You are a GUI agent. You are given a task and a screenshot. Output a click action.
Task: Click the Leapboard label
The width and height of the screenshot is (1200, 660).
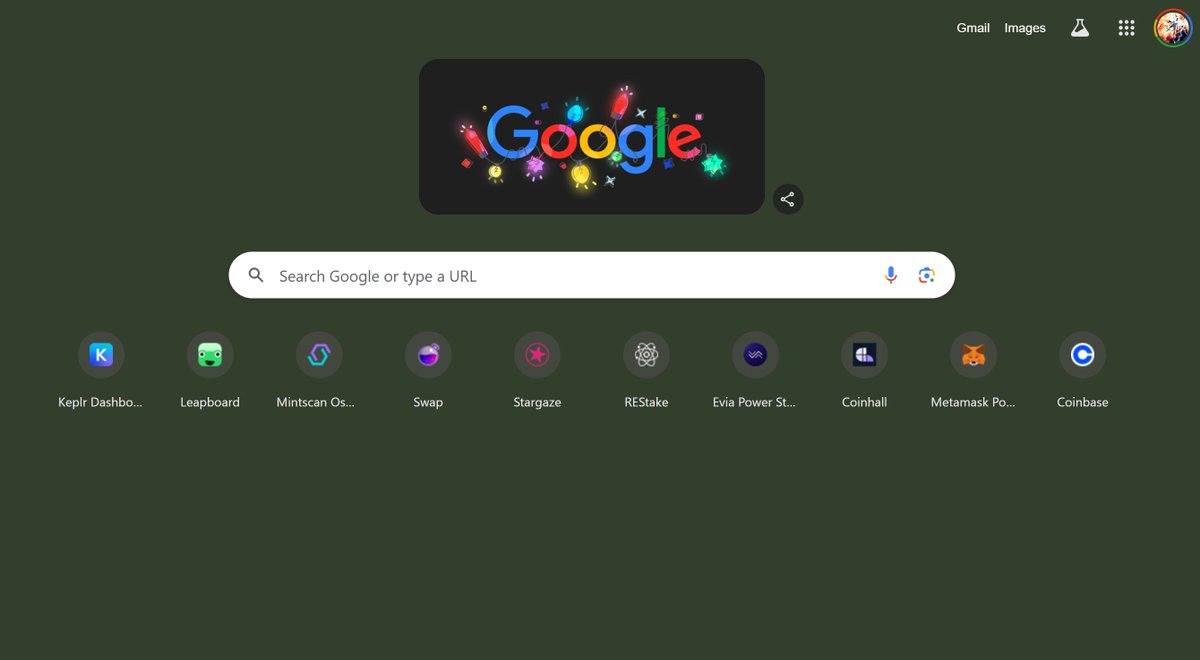(x=210, y=402)
